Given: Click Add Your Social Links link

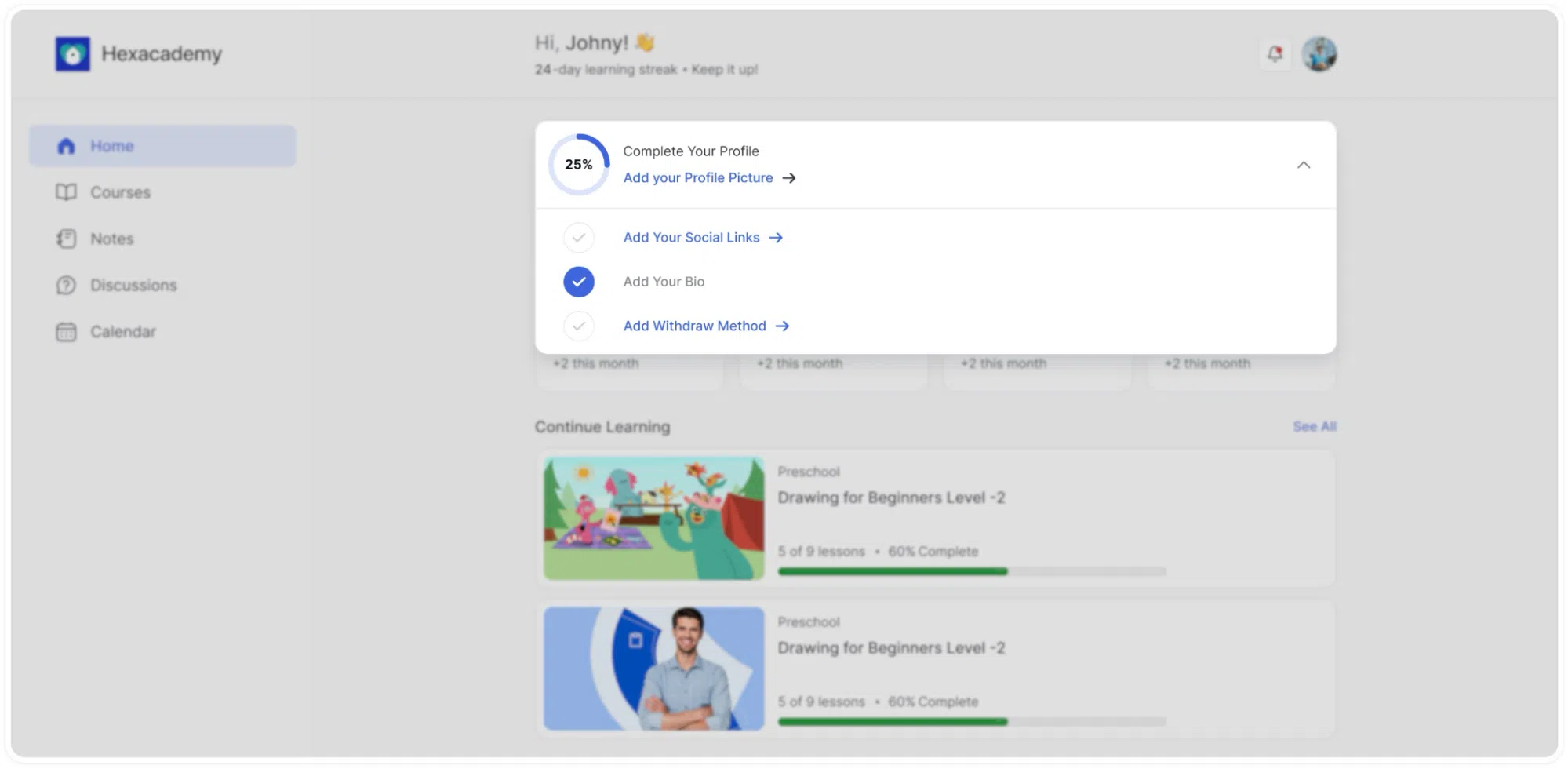Looking at the screenshot, I should coord(691,238).
